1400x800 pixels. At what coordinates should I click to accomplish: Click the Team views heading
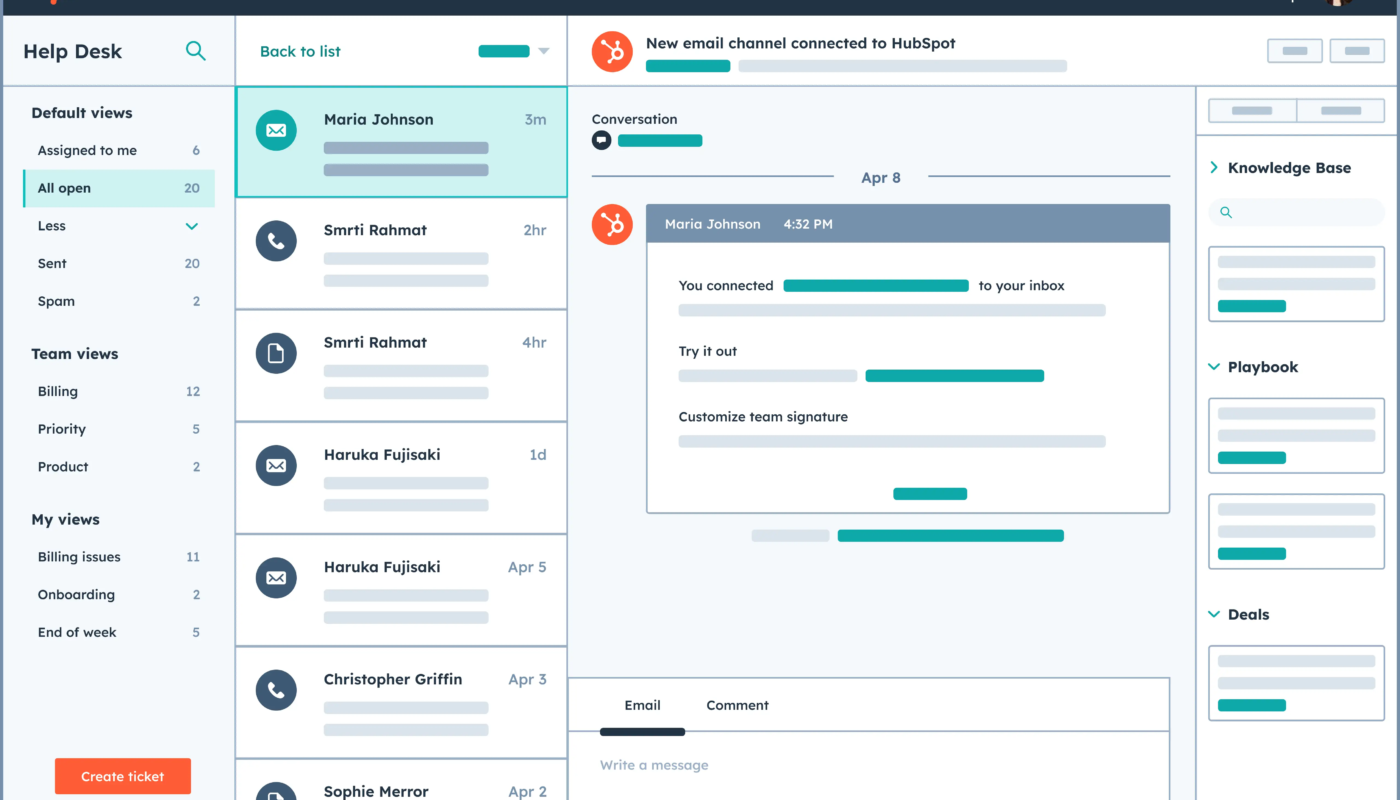[x=75, y=354]
